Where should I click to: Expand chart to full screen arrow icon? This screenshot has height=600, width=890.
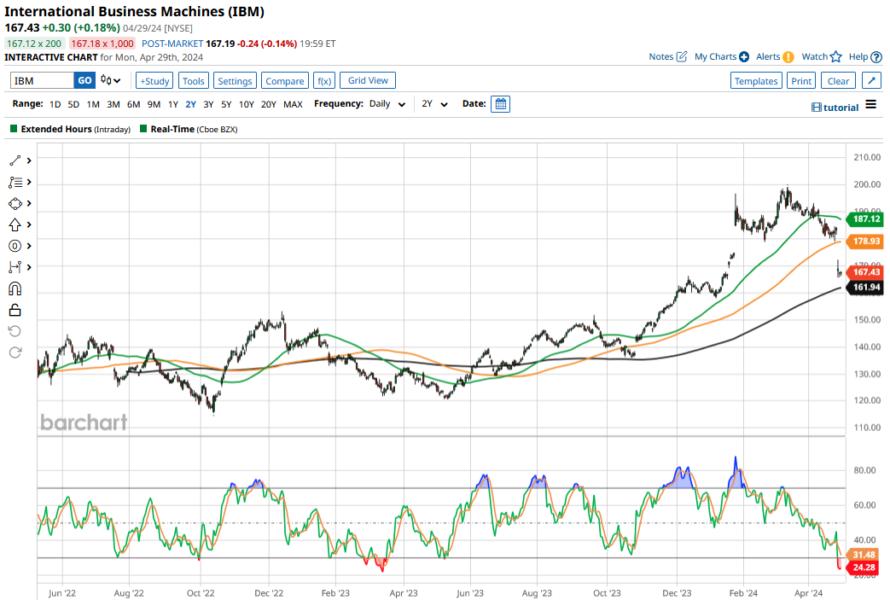point(871,81)
